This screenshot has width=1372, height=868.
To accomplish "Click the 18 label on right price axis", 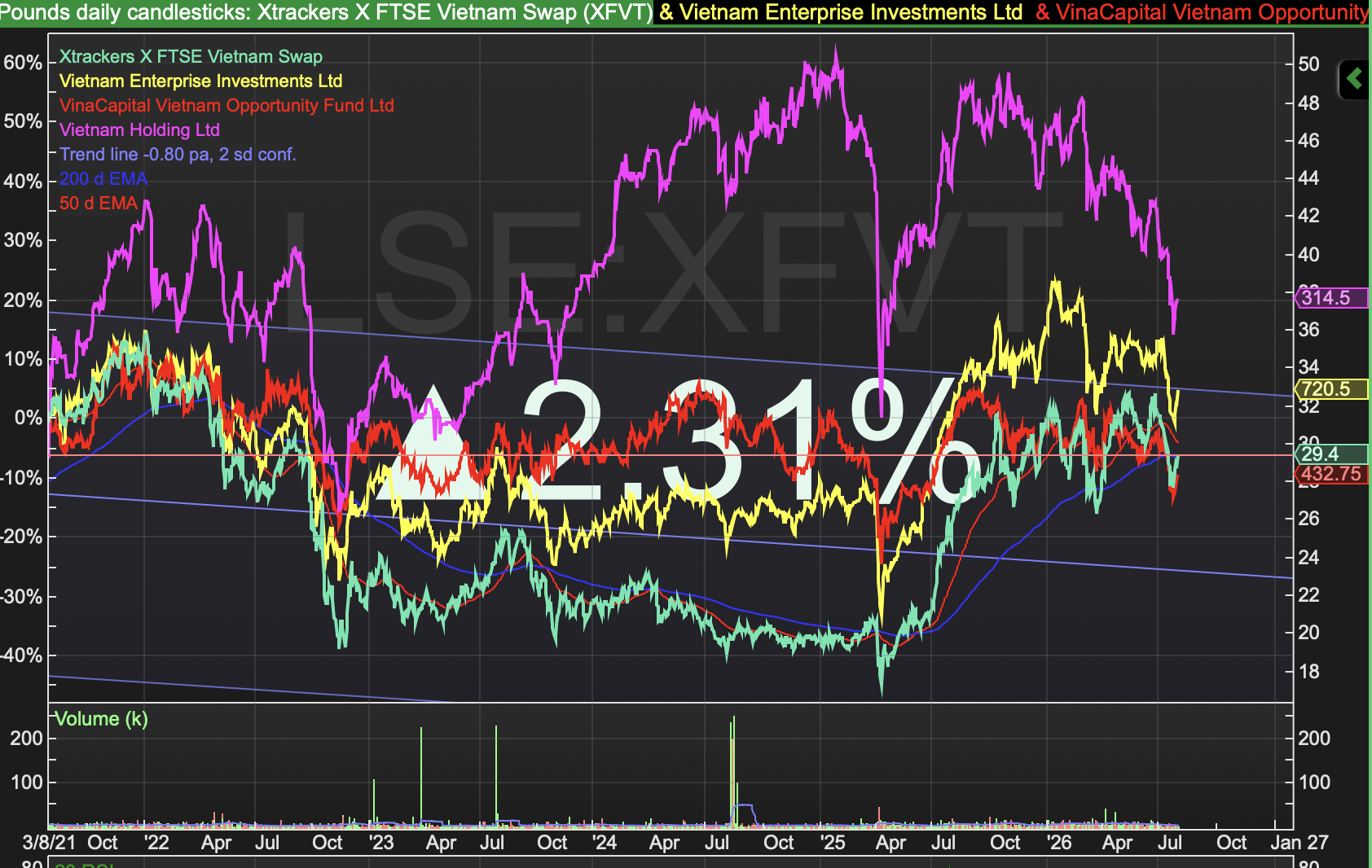I will (x=1308, y=672).
